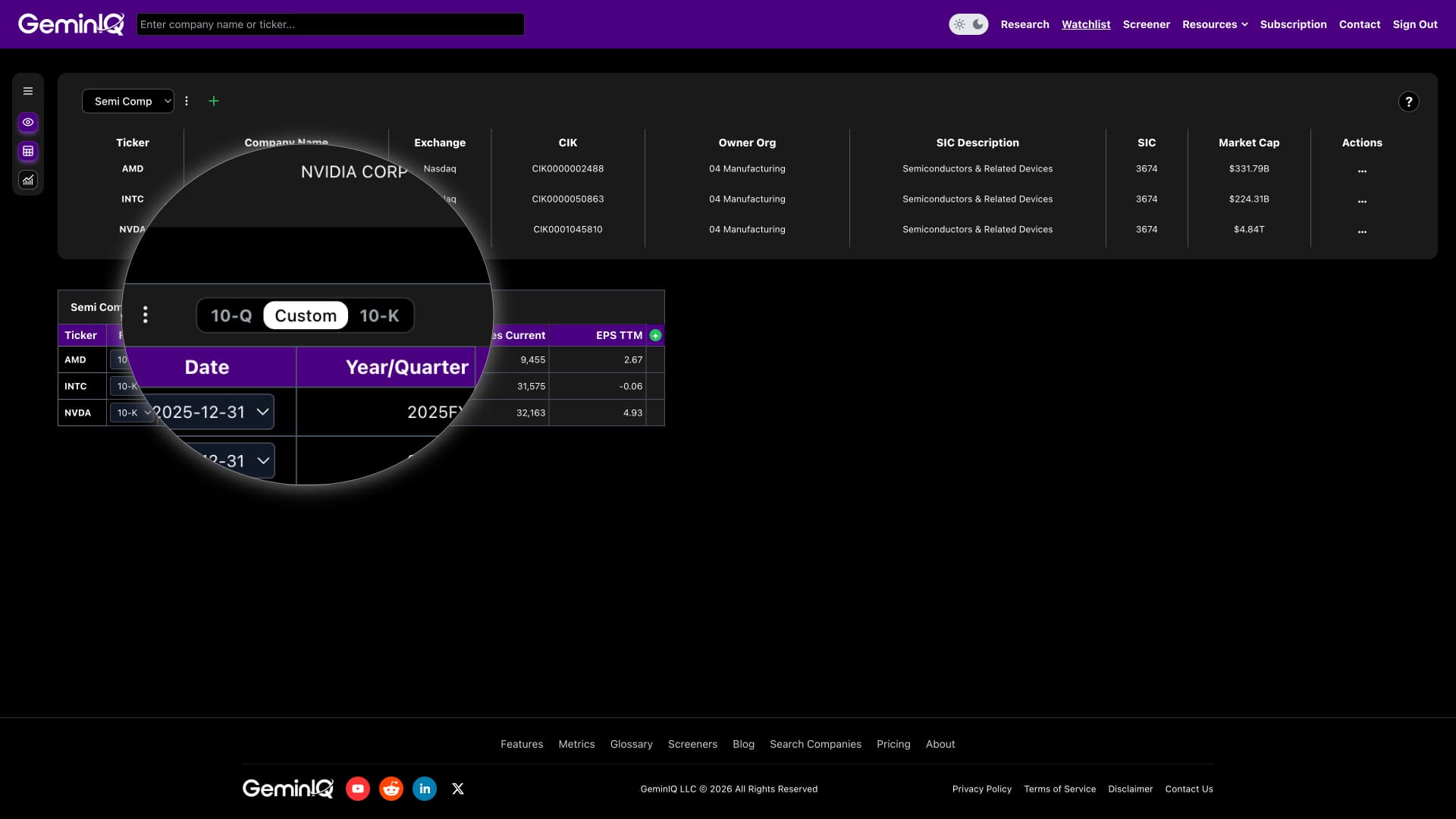Screen dimensions: 1456x819
Task: Select the 10-Q filing option
Action: click(231, 315)
